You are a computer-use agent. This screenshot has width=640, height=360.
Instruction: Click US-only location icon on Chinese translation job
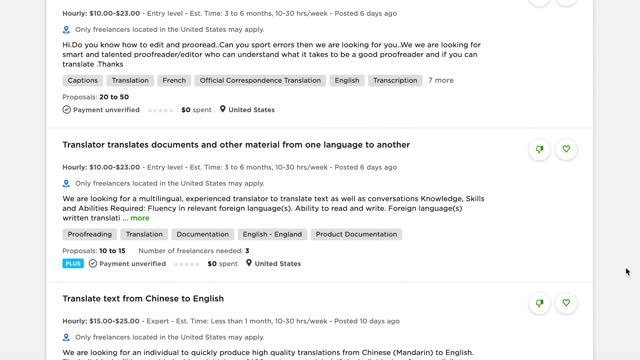pos(66,338)
